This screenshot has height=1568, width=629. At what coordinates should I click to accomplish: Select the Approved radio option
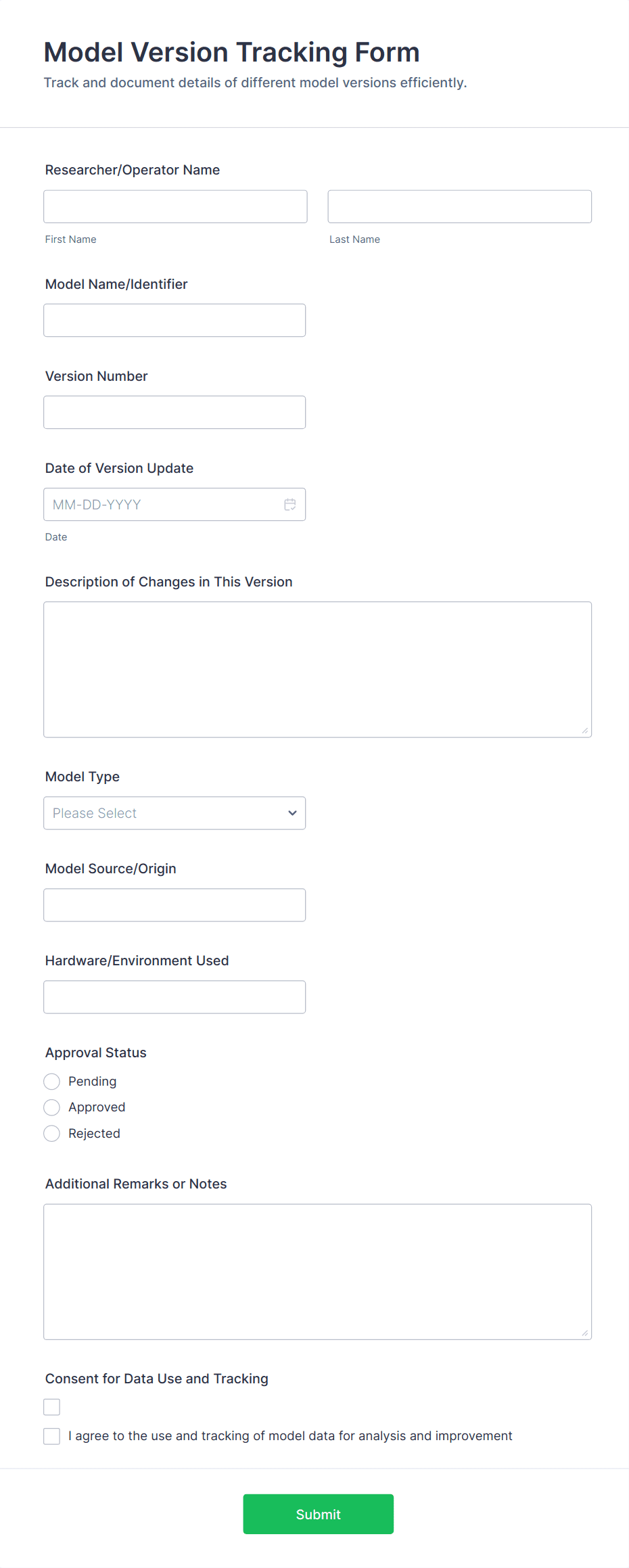[52, 1107]
